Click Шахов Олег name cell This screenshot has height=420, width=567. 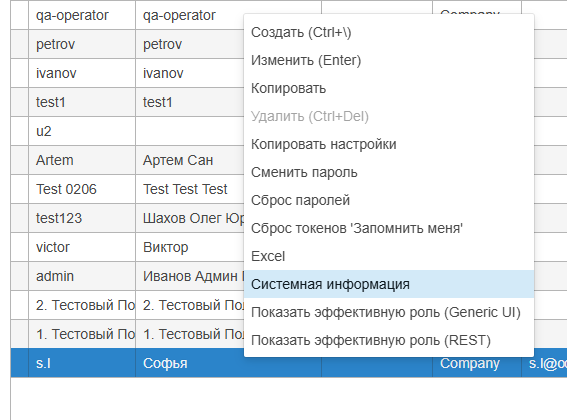(190, 218)
